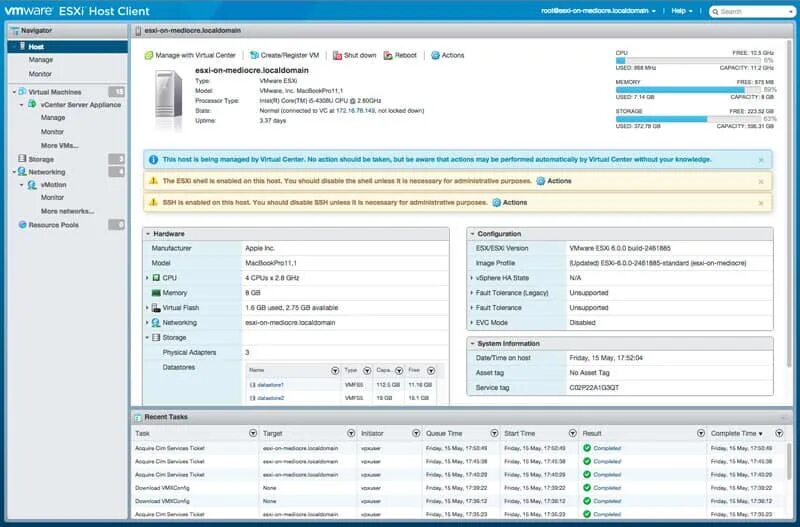This screenshot has height=527, width=800.
Task: Click the Memory icon in Hardware
Action: point(157,293)
